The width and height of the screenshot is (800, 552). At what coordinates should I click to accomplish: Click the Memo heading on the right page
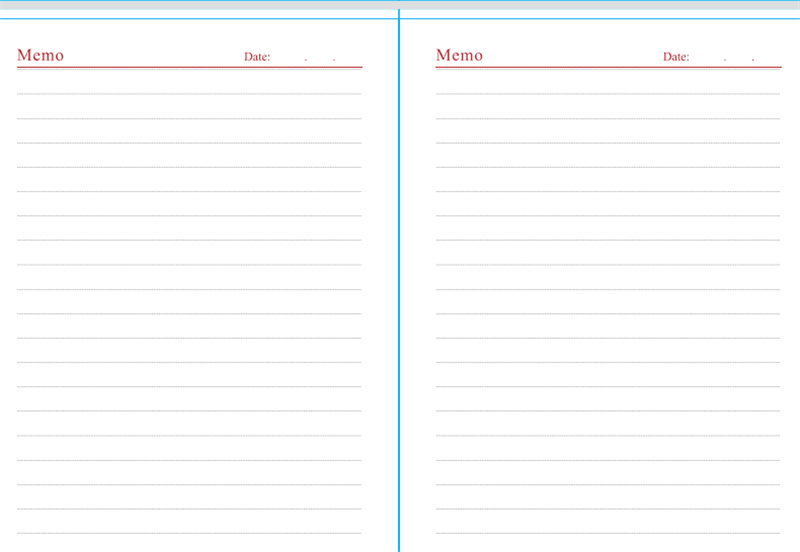click(459, 55)
